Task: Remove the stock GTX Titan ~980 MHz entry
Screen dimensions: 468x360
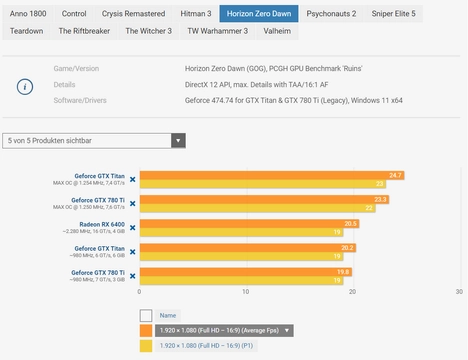Action: click(x=132, y=252)
